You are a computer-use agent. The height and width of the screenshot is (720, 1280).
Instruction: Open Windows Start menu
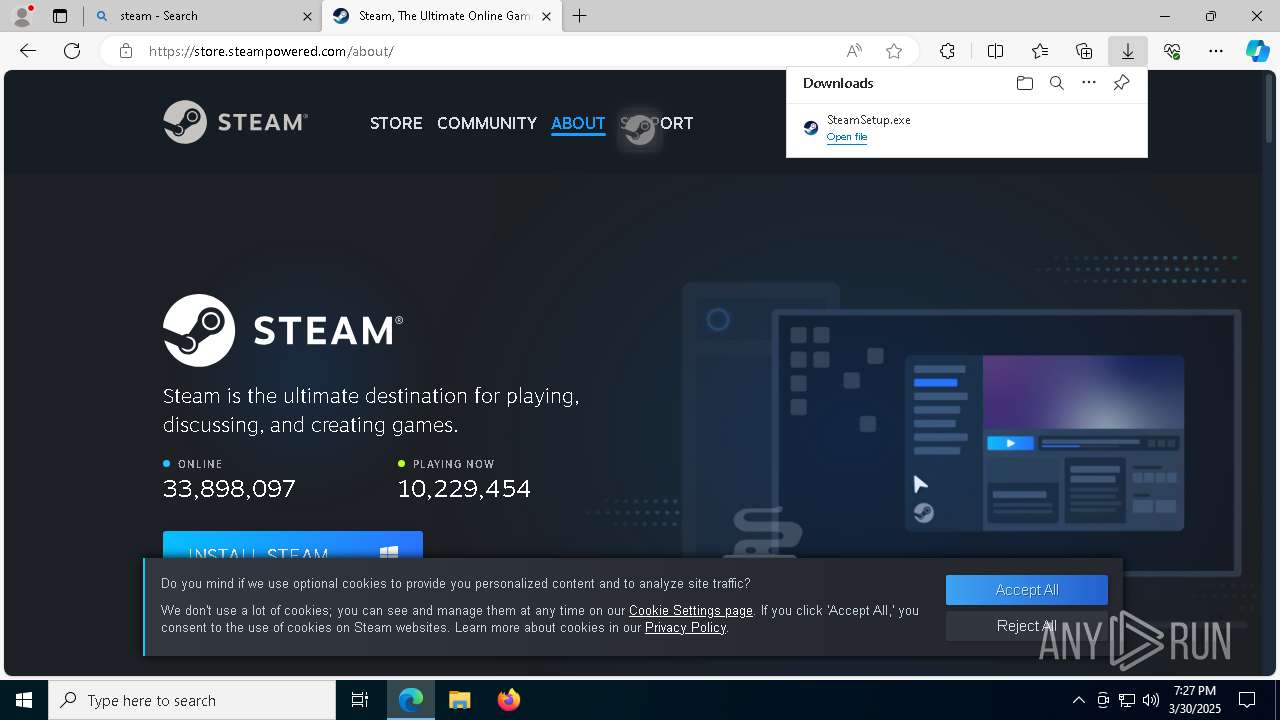24,700
